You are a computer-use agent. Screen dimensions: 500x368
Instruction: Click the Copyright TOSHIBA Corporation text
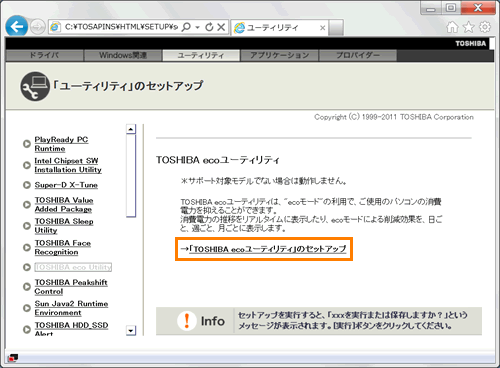pyautogui.click(x=394, y=117)
